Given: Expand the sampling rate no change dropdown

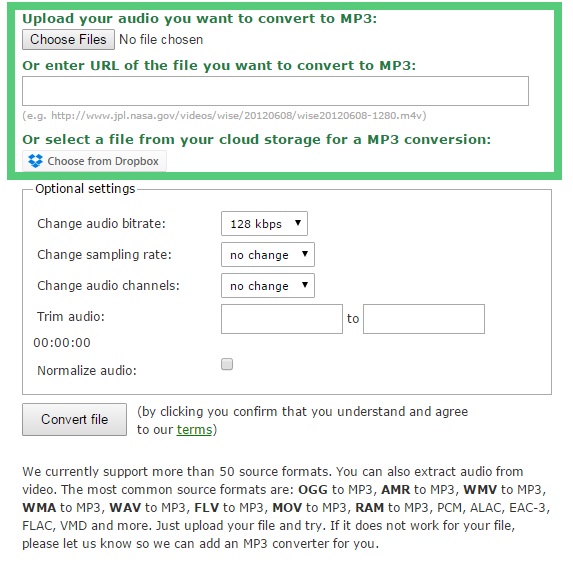Looking at the screenshot, I should coord(267,254).
